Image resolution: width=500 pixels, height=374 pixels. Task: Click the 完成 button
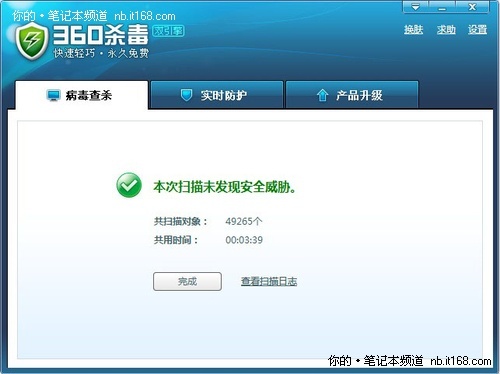pyautogui.click(x=187, y=281)
